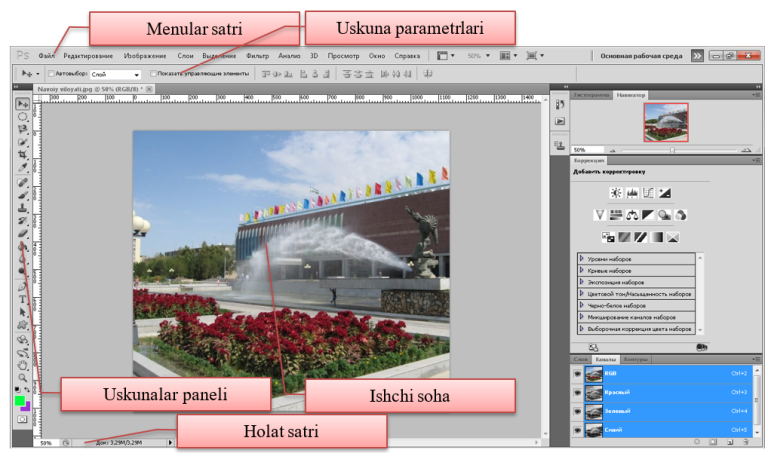
Task: Open the collapsed Actions panel icon
Action: [560, 121]
